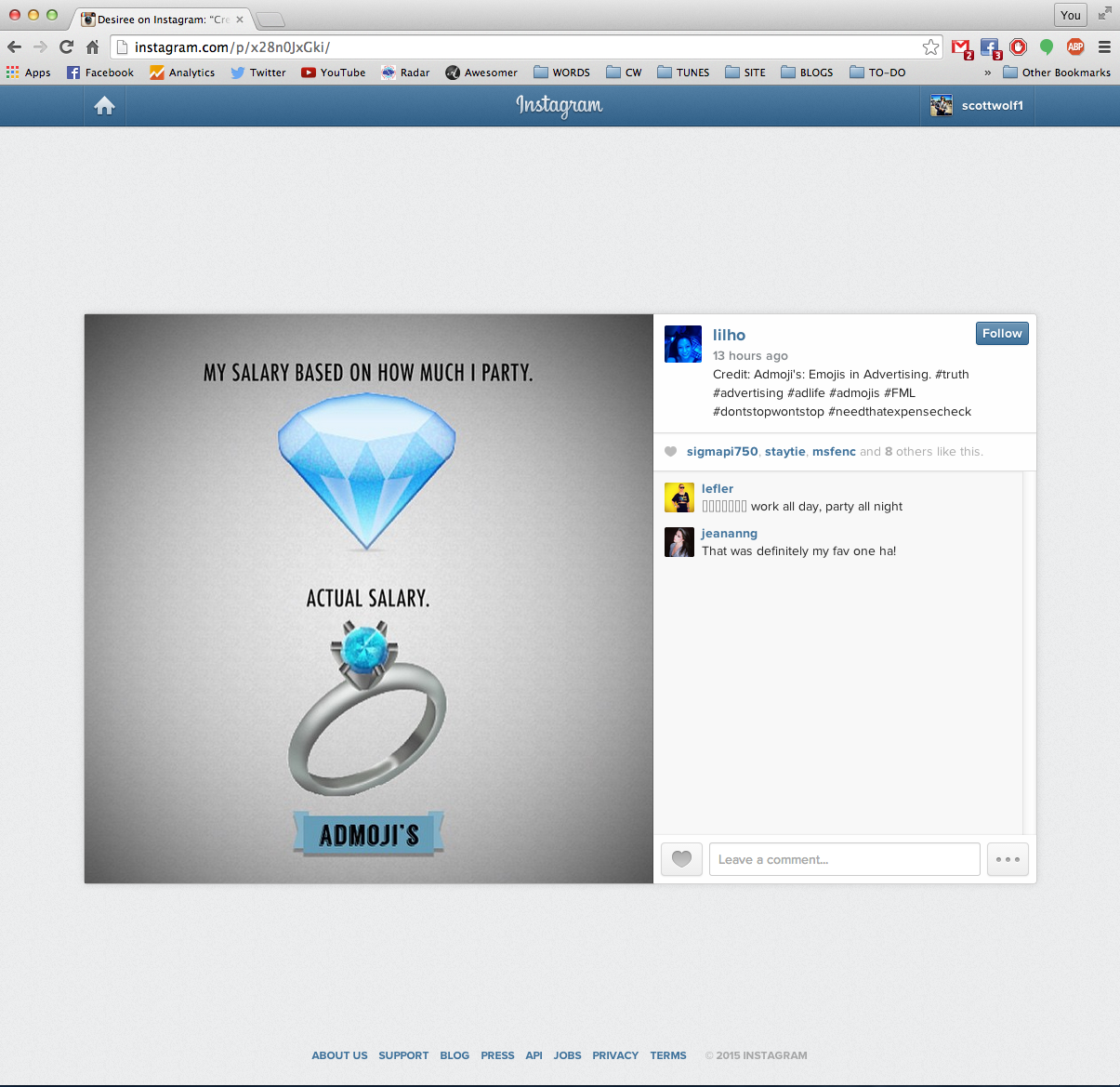Viewport: 1120px width, 1087px height.
Task: Click the You profile button in Chrome
Action: tap(1071, 15)
